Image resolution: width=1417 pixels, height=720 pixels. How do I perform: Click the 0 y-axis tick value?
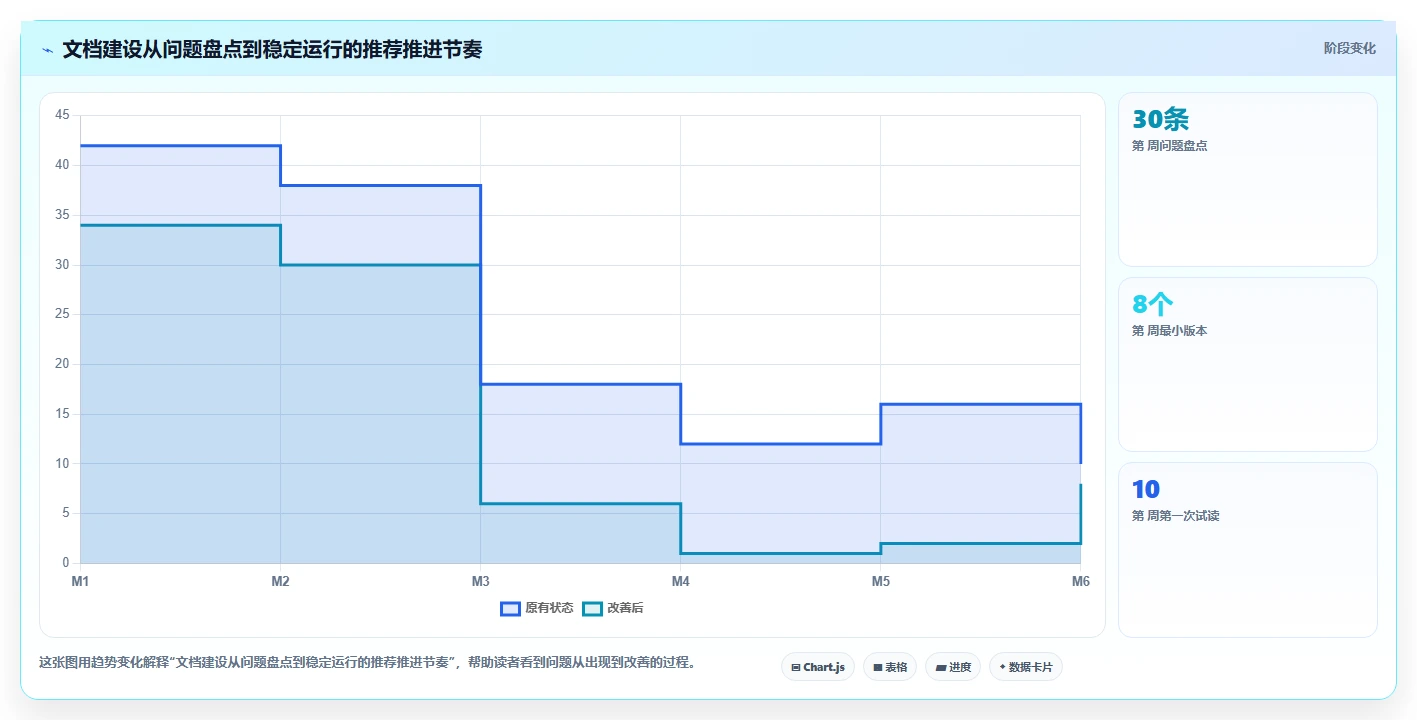tap(66, 563)
